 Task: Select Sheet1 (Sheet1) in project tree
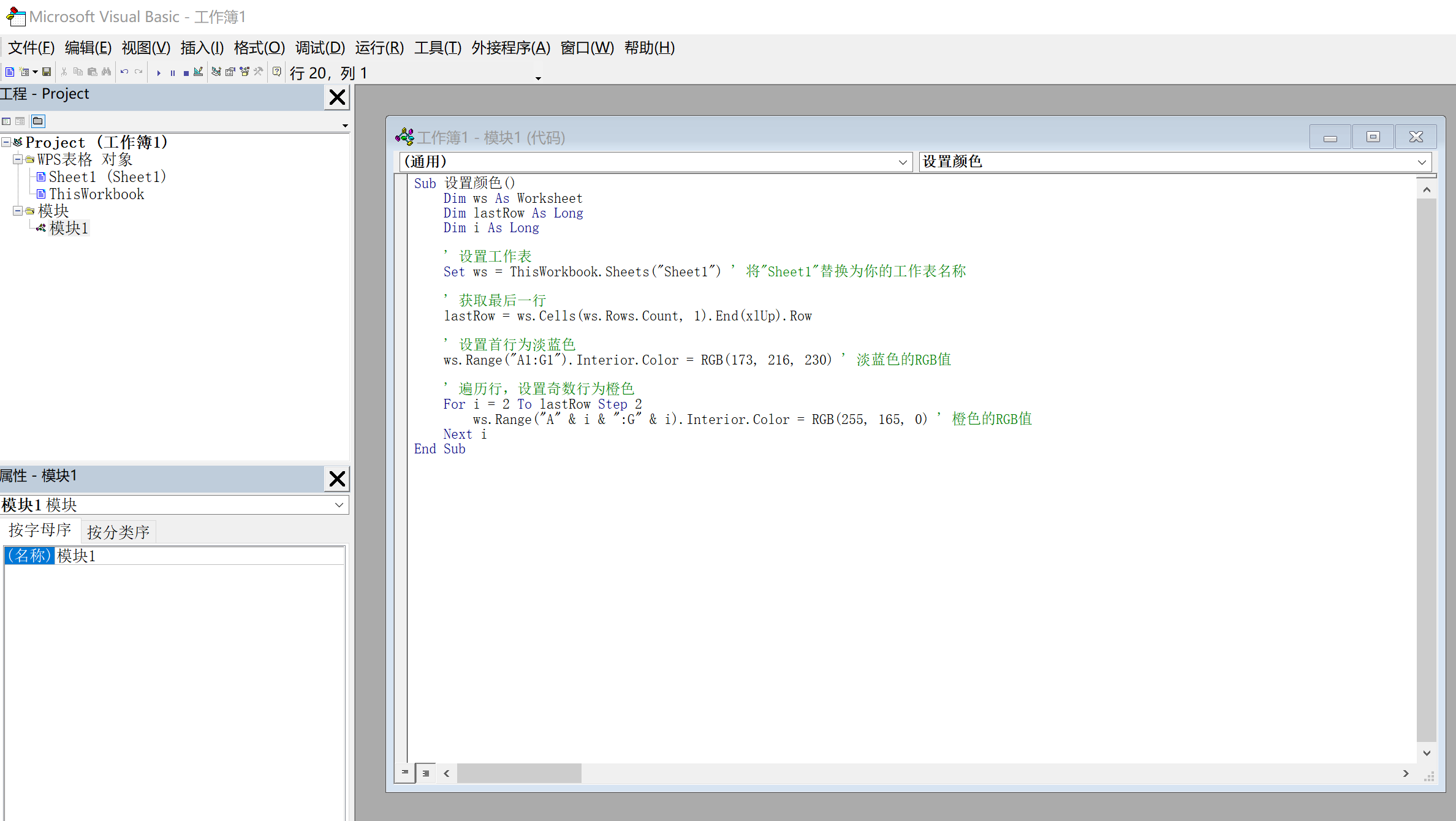108,176
